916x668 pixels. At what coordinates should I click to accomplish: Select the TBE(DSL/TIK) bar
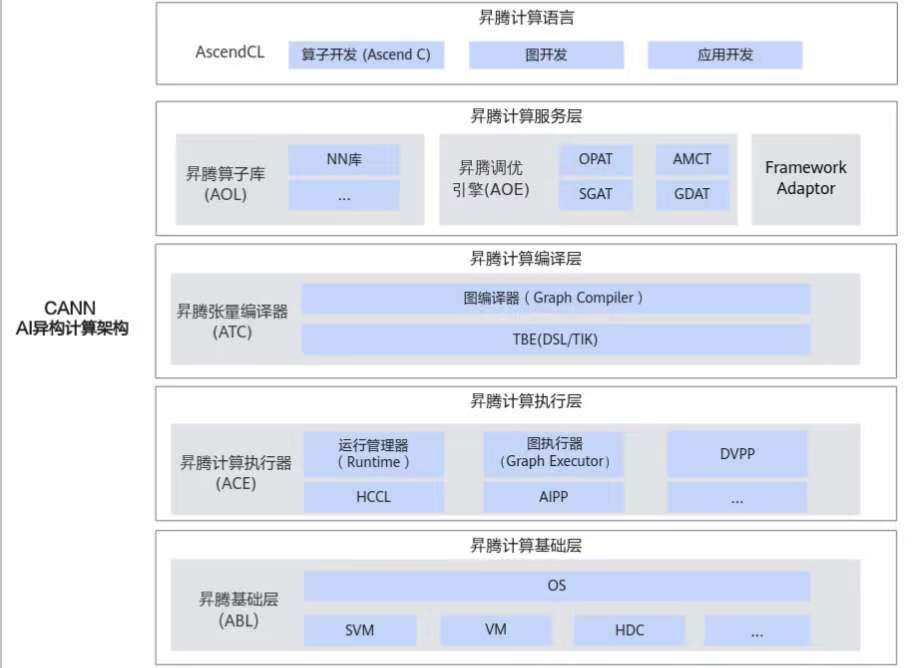point(556,340)
